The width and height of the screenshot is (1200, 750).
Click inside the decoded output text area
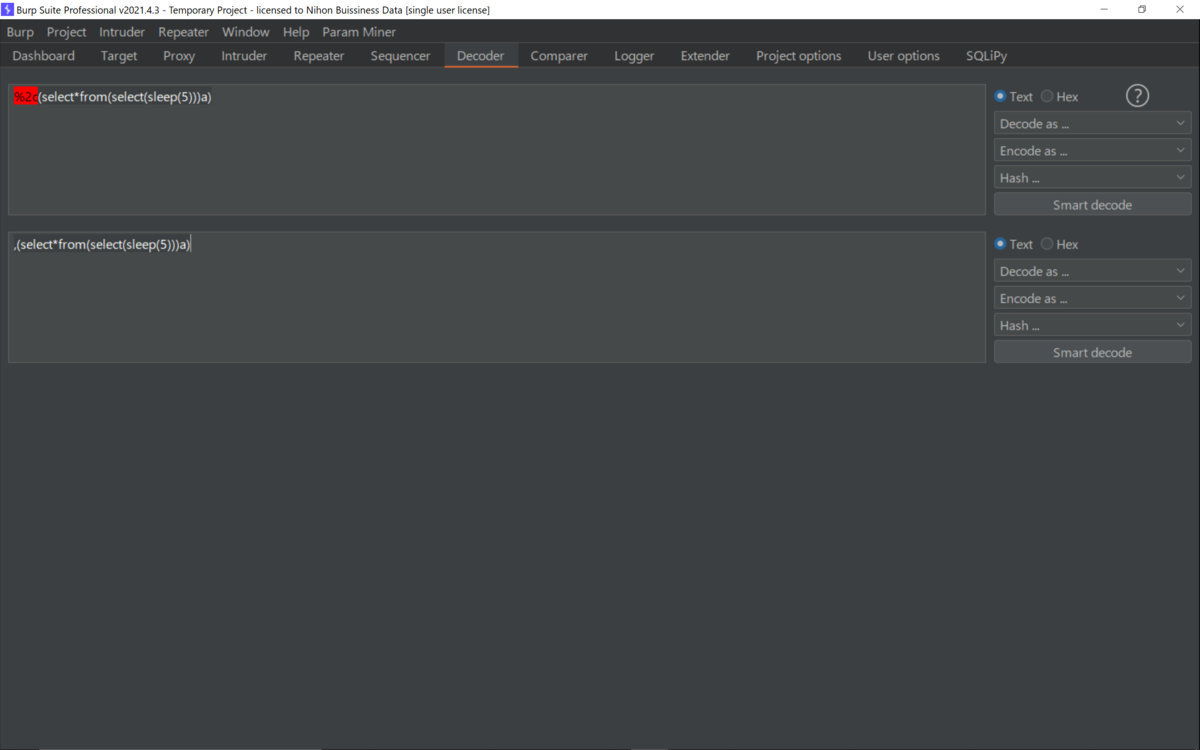[497, 297]
